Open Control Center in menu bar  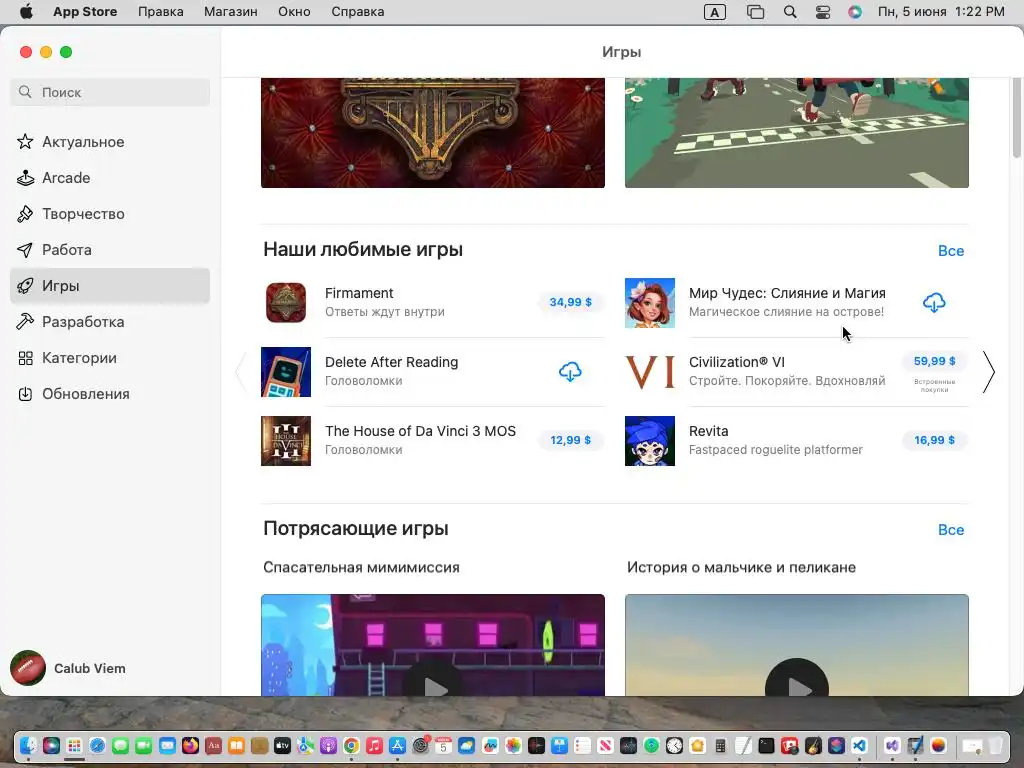tap(823, 12)
